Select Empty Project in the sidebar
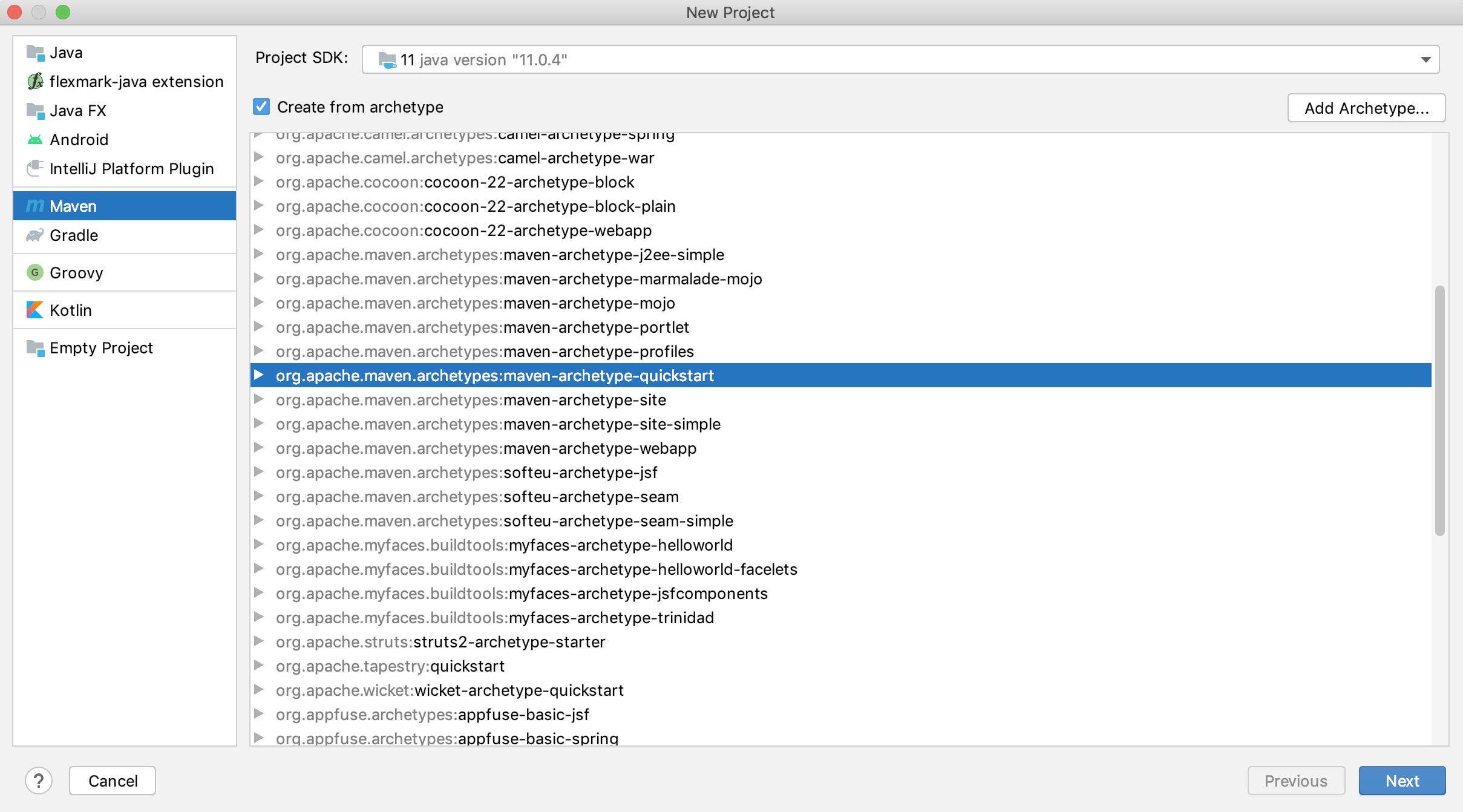The width and height of the screenshot is (1463, 812). (x=101, y=348)
